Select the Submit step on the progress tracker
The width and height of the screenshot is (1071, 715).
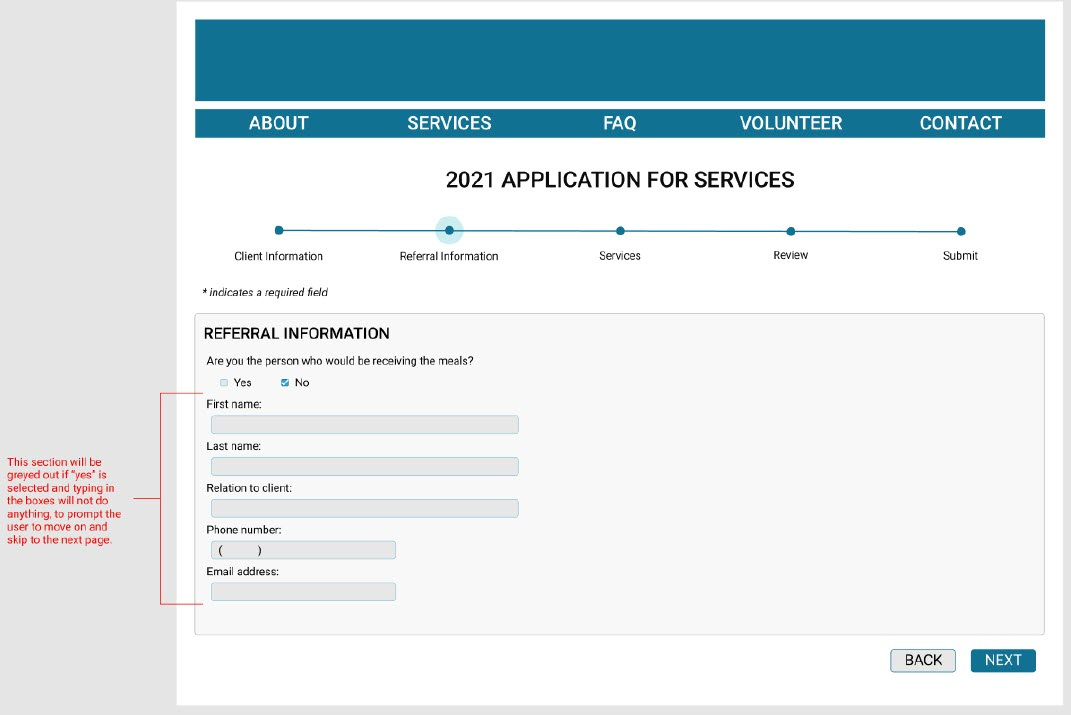coord(960,231)
